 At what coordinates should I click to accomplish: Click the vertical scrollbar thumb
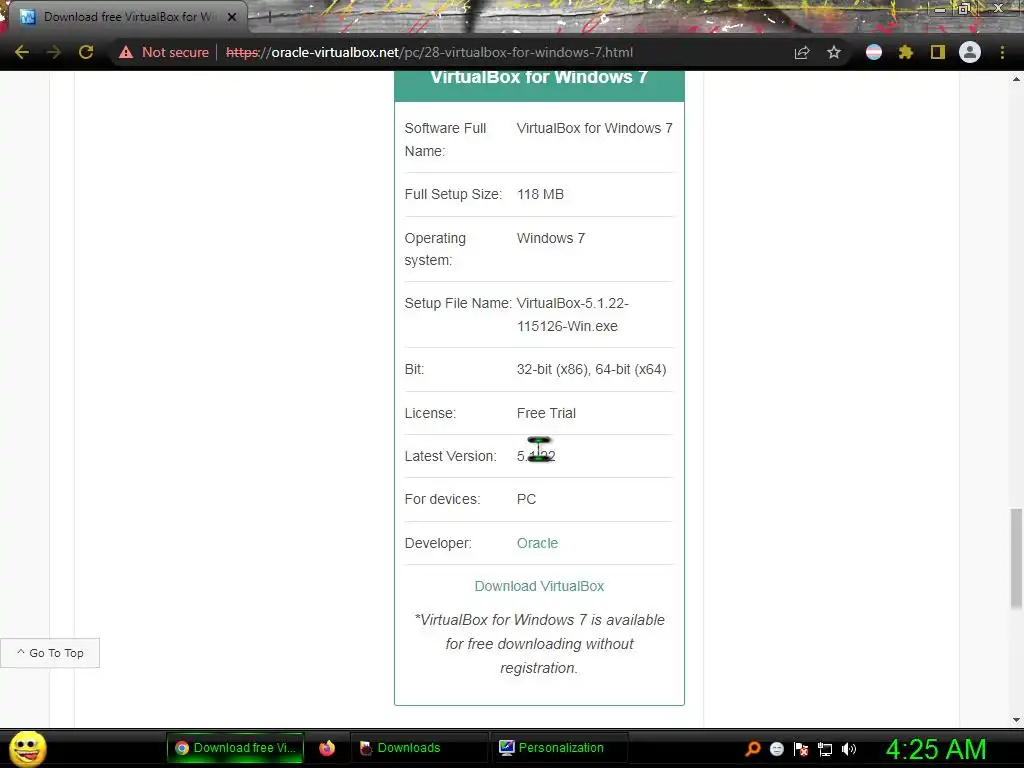1016,559
